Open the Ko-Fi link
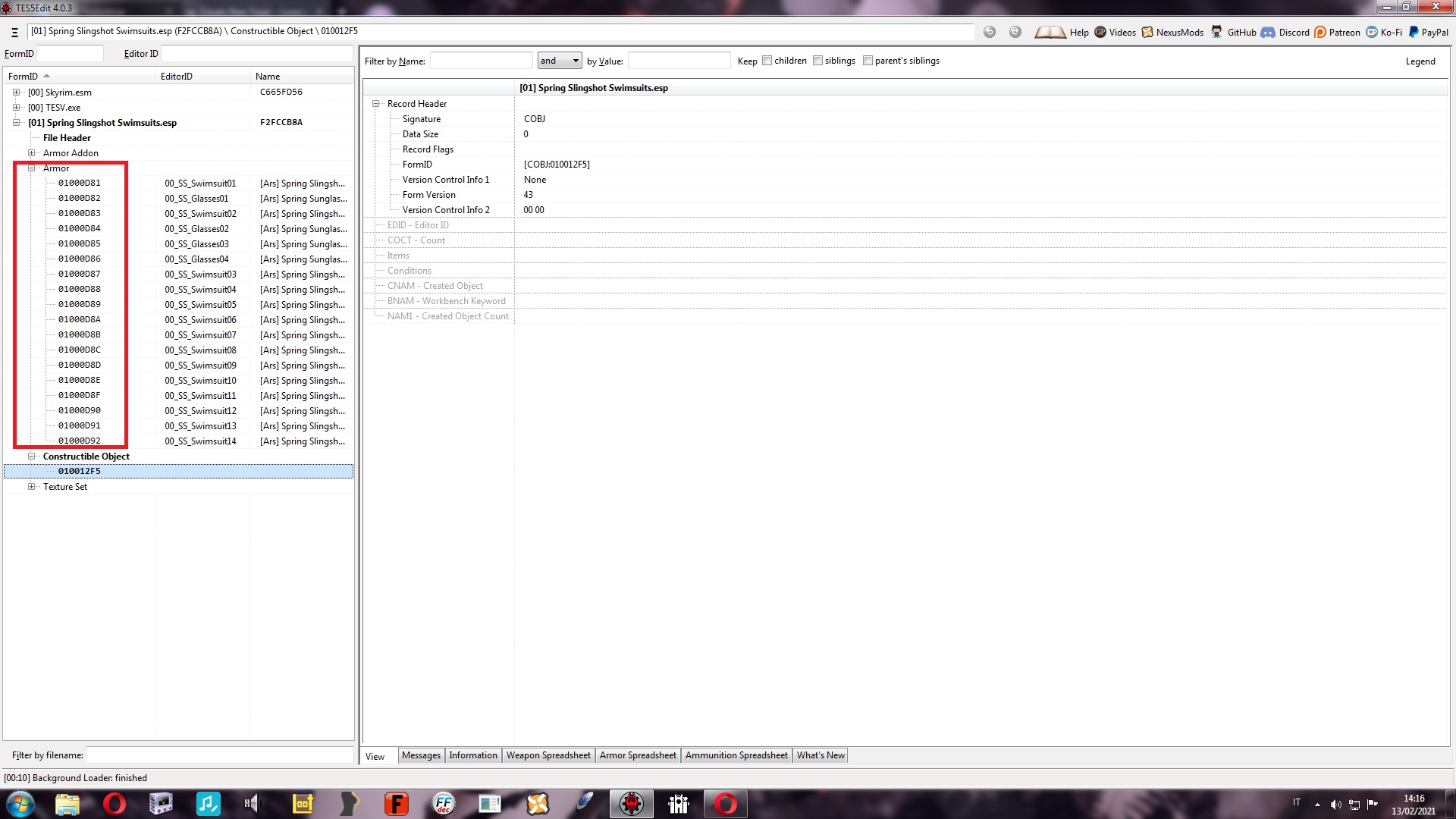1456x819 pixels. click(x=1384, y=33)
